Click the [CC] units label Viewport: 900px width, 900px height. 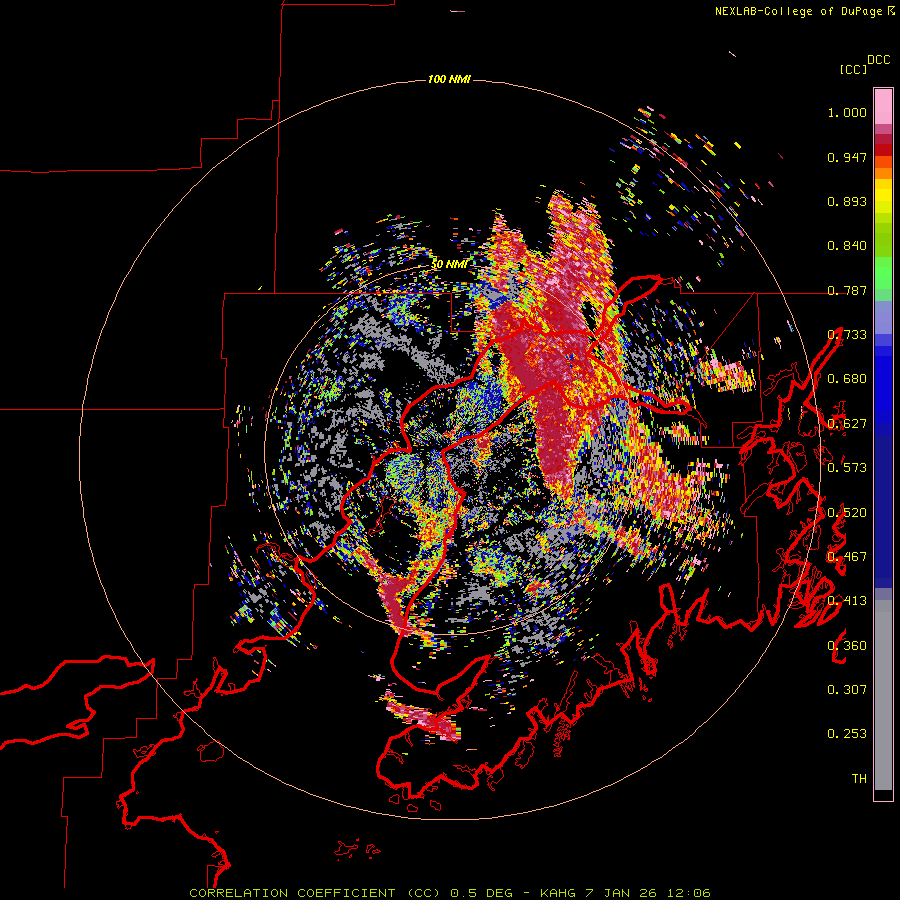coord(853,69)
